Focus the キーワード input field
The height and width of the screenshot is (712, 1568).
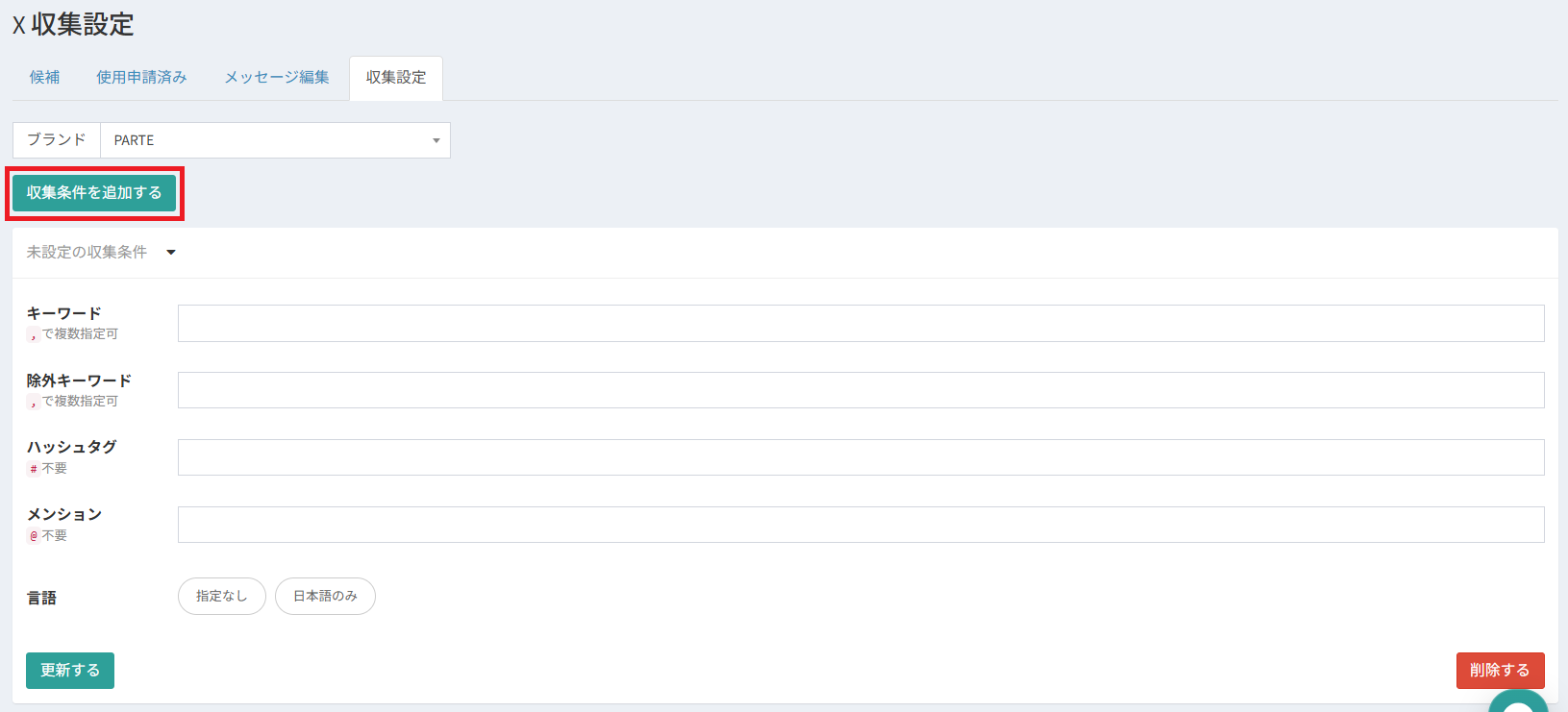click(x=860, y=324)
